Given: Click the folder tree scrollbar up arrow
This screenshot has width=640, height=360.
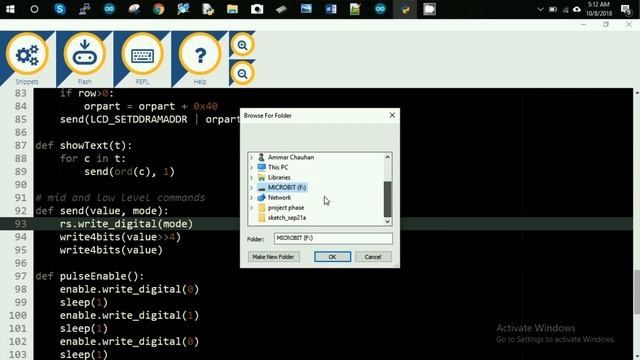Looking at the screenshot, I should (x=388, y=157).
